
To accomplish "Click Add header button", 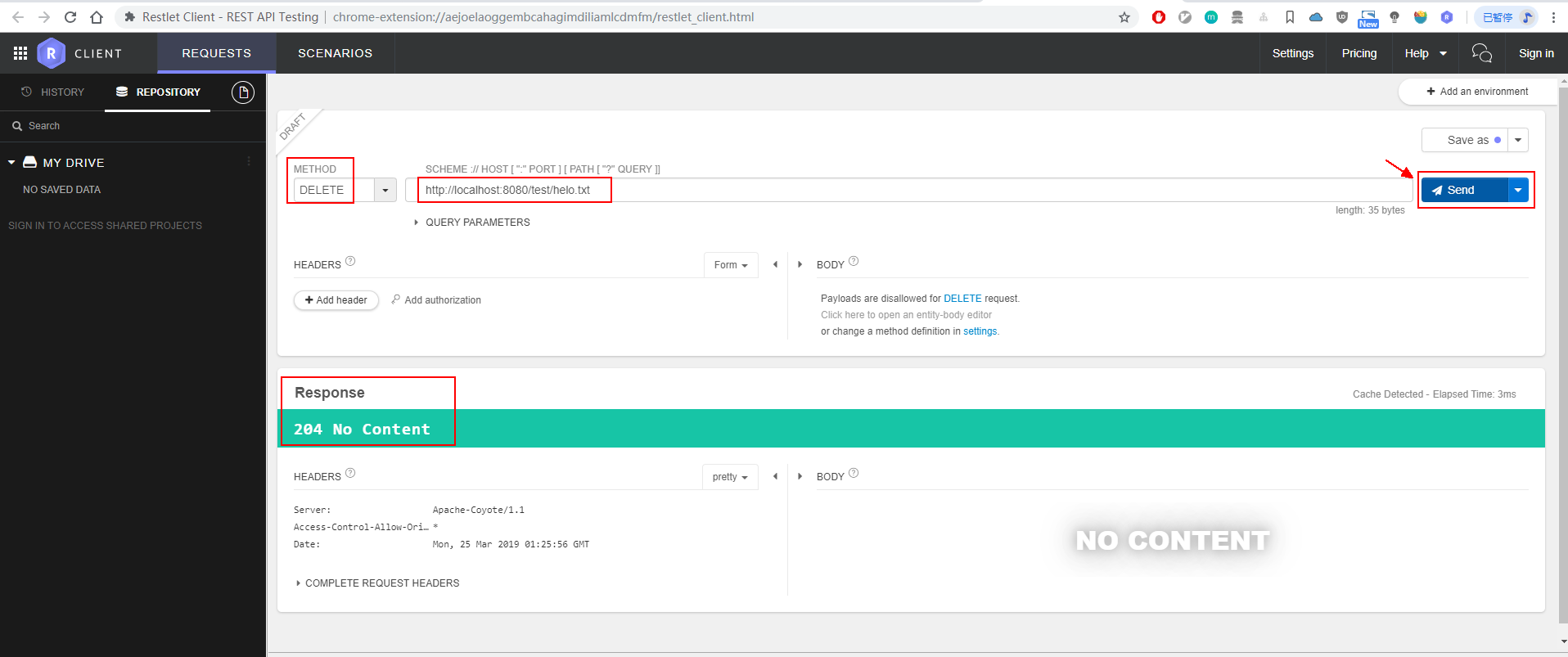I will pos(336,300).
